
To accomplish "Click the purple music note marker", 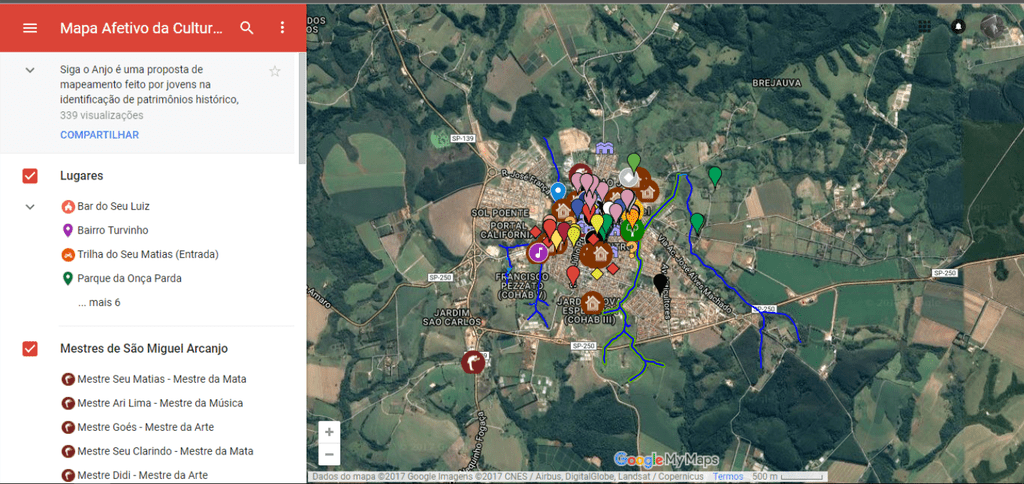I will pyautogui.click(x=538, y=252).
